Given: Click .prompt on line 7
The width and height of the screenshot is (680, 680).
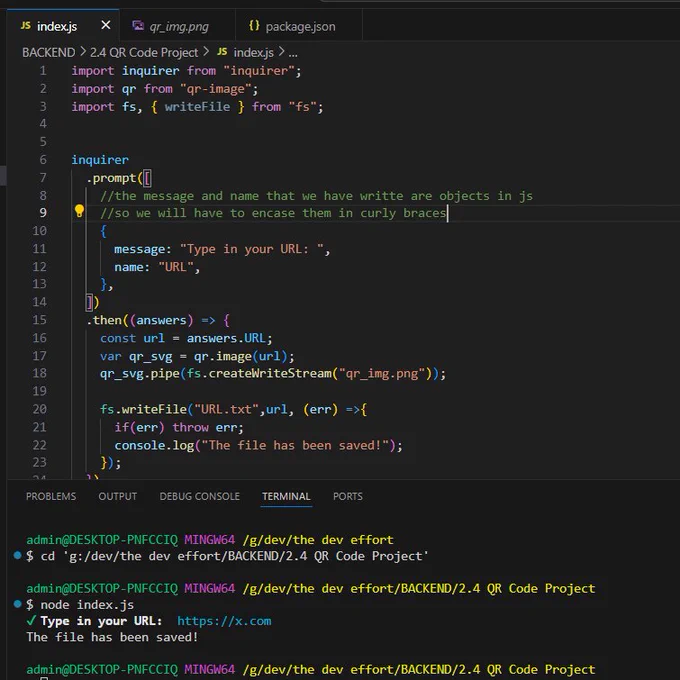Looking at the screenshot, I should pyautogui.click(x=111, y=178).
